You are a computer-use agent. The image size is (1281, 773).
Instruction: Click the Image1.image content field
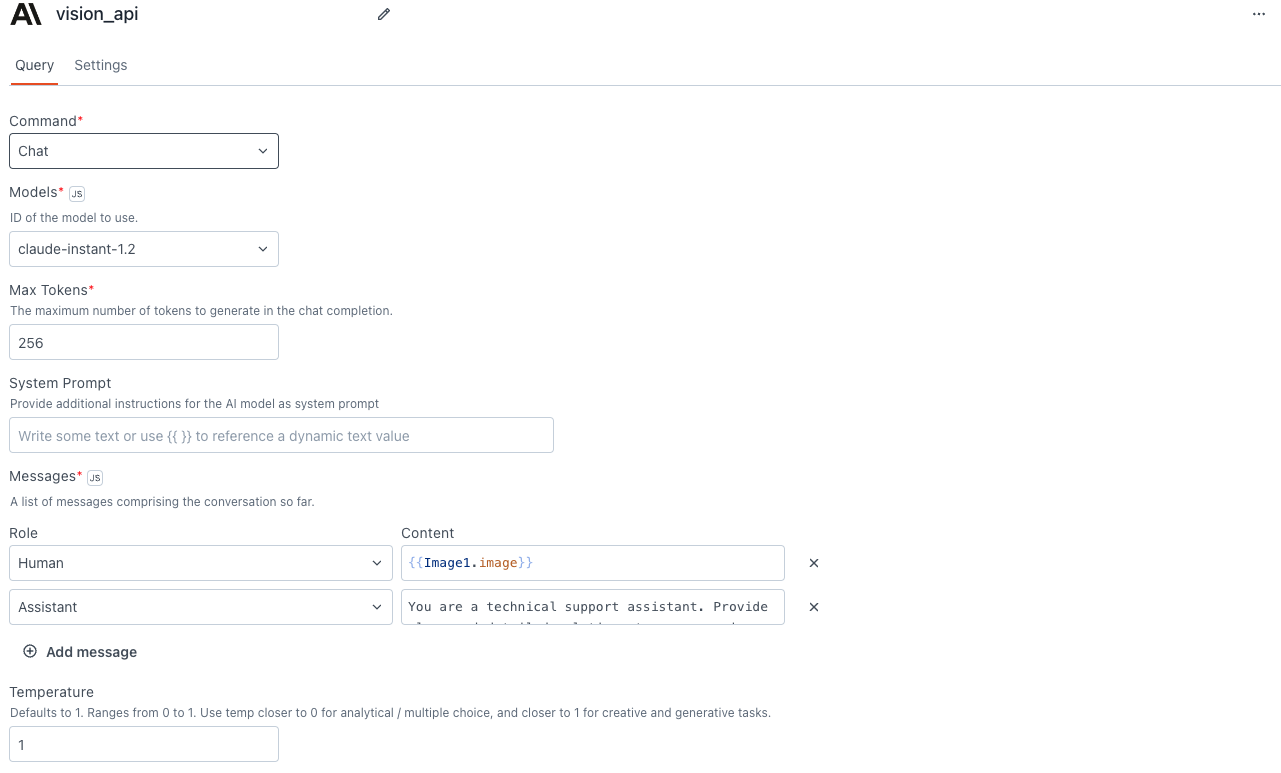[x=592, y=563]
